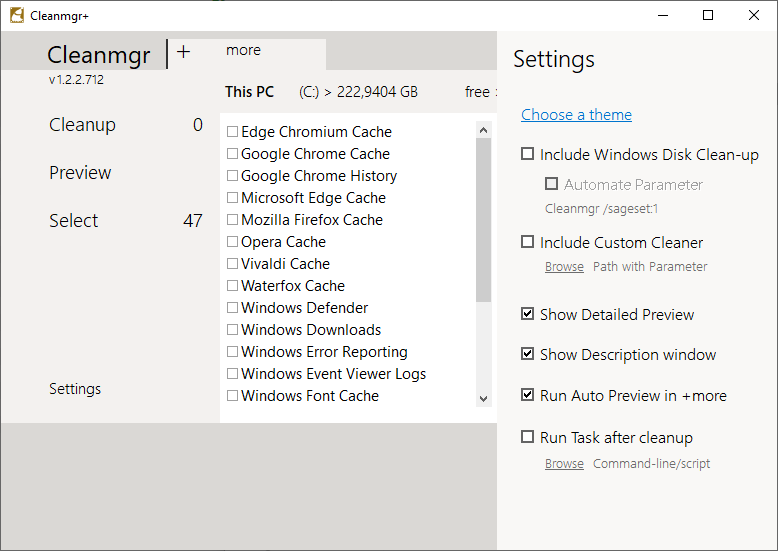
Task: Toggle Run Auto Preview in +more
Action: pyautogui.click(x=527, y=395)
